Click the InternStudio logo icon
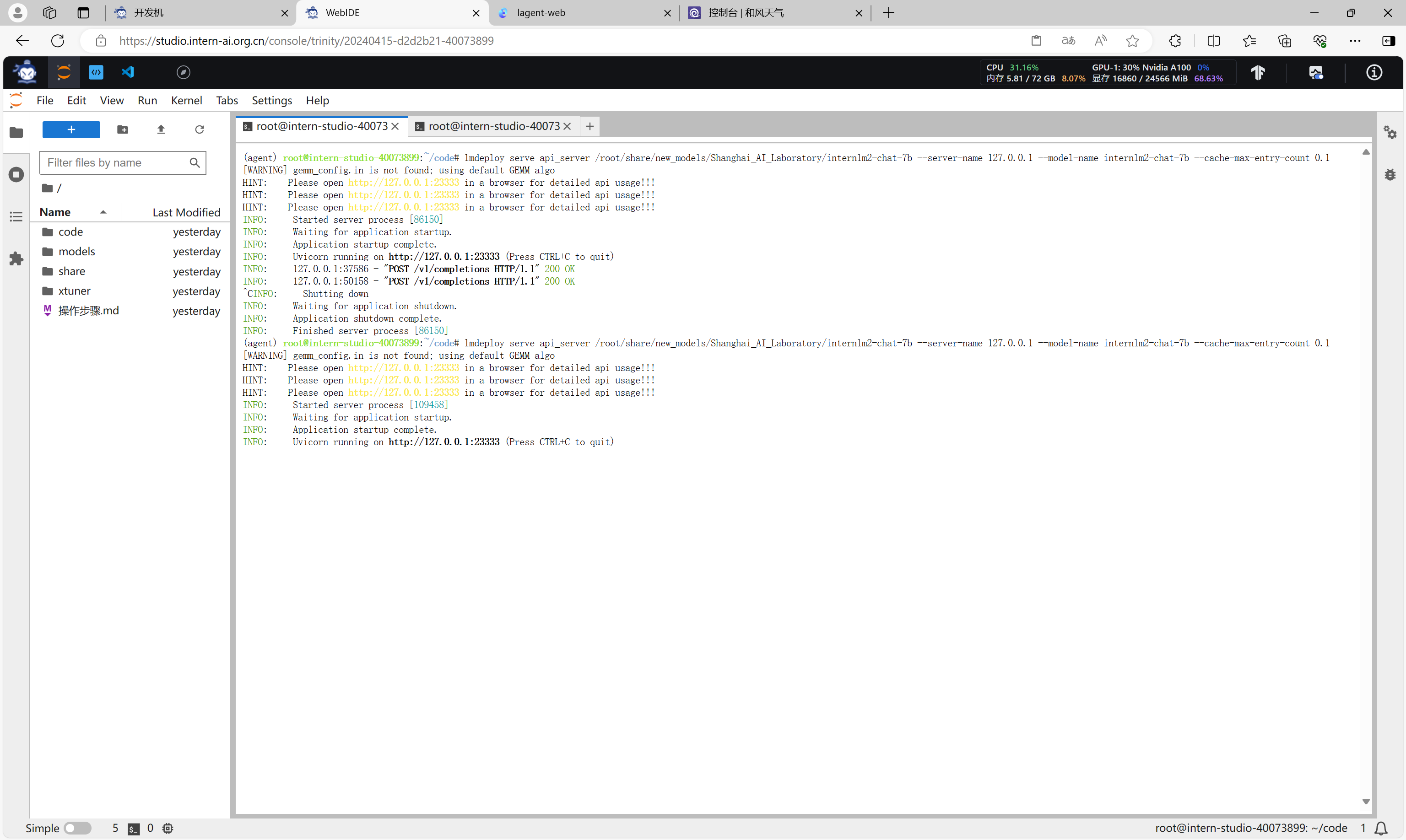The height and width of the screenshot is (840, 1406). (26, 72)
